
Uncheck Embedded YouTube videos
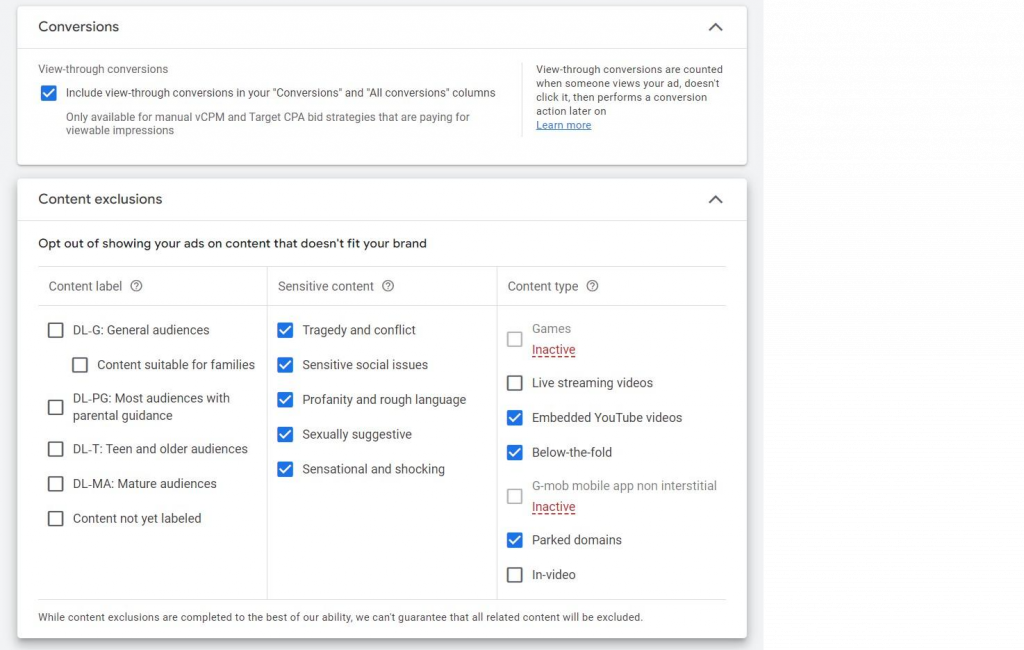[x=515, y=418]
